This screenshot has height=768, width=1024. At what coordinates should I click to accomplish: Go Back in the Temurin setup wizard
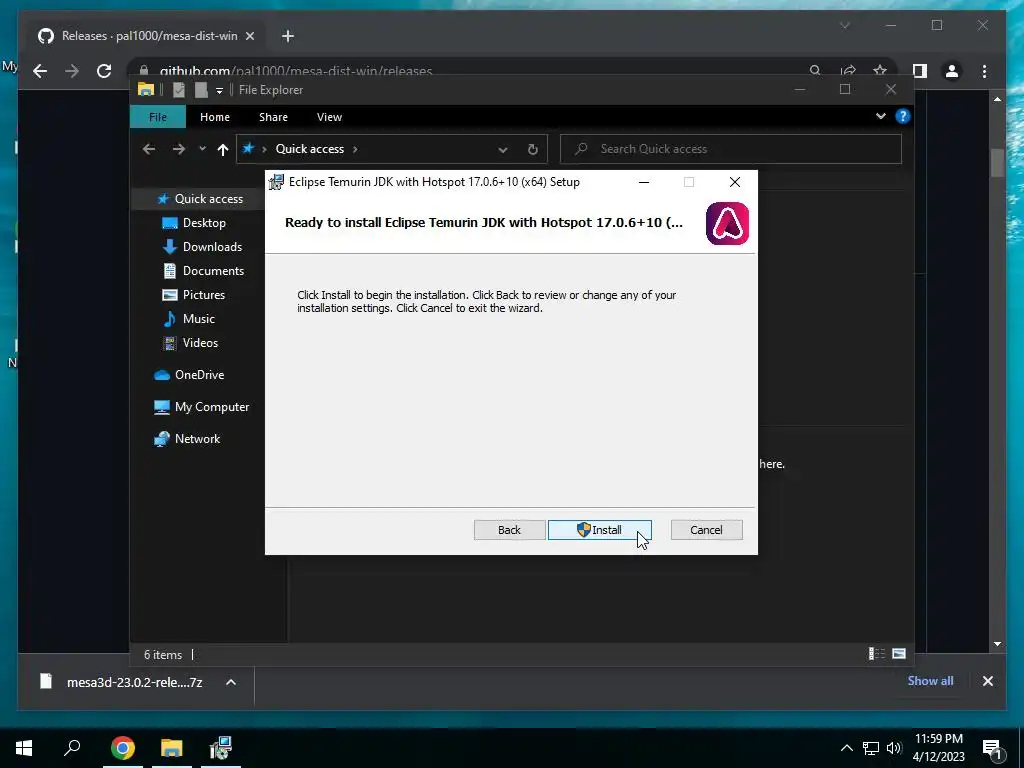coord(509,530)
